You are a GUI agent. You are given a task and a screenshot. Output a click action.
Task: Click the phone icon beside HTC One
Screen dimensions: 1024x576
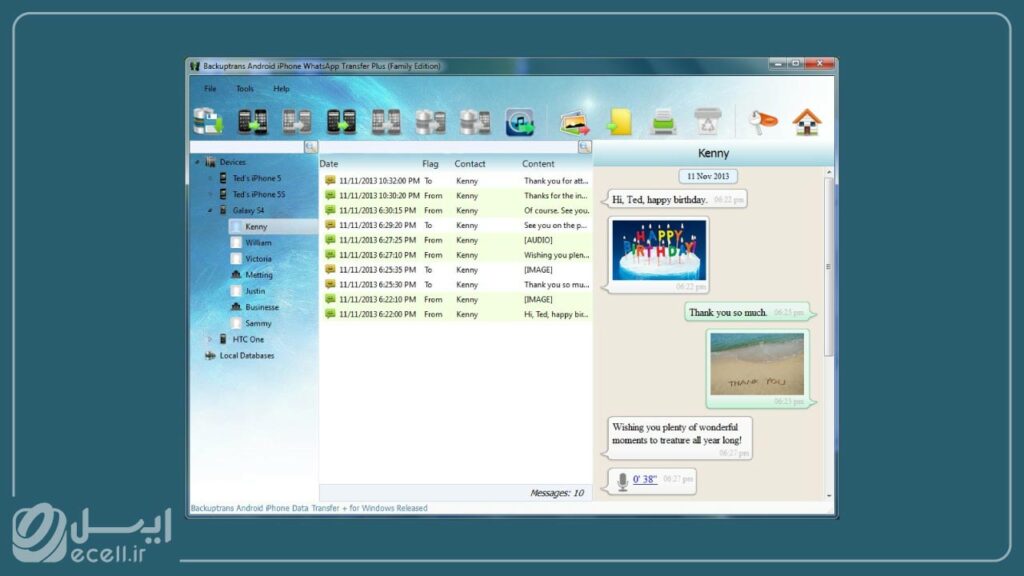[223, 339]
